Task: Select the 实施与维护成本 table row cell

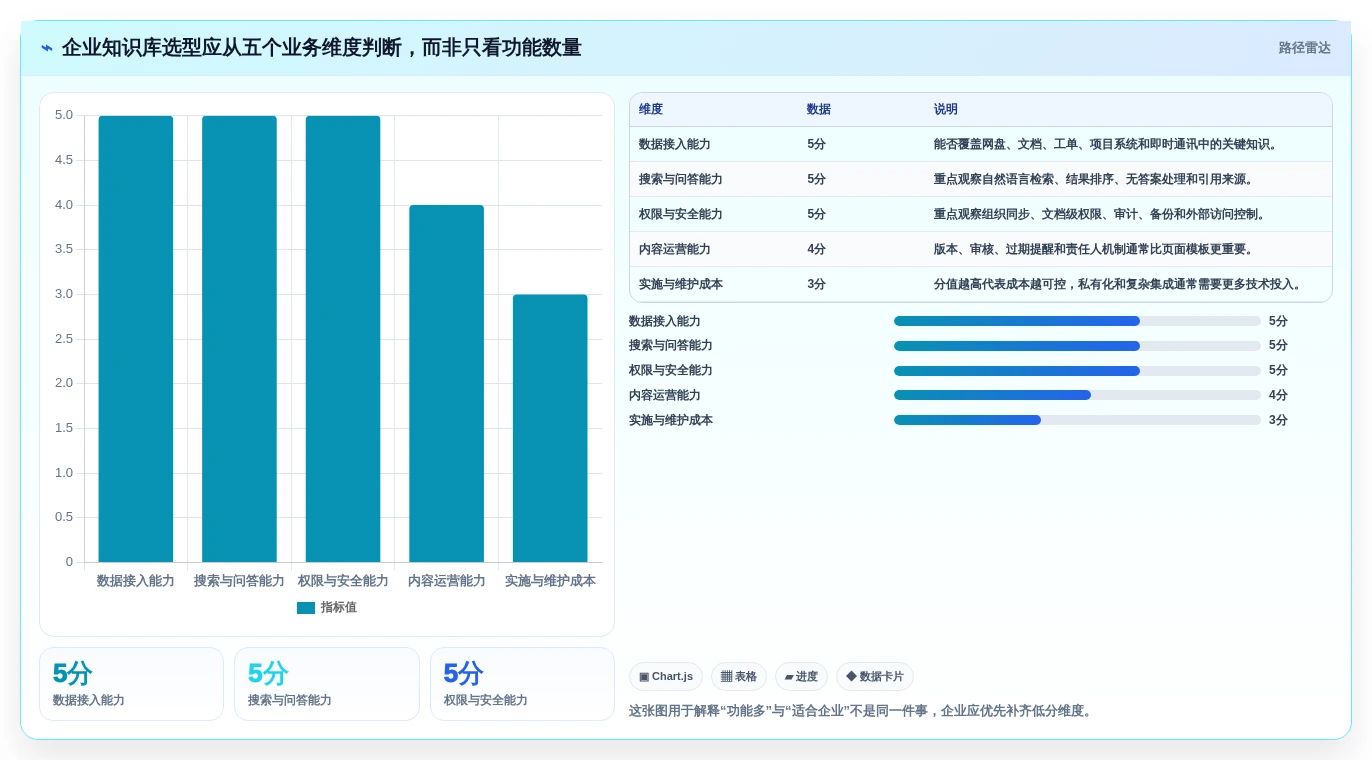Action: pyautogui.click(x=681, y=284)
